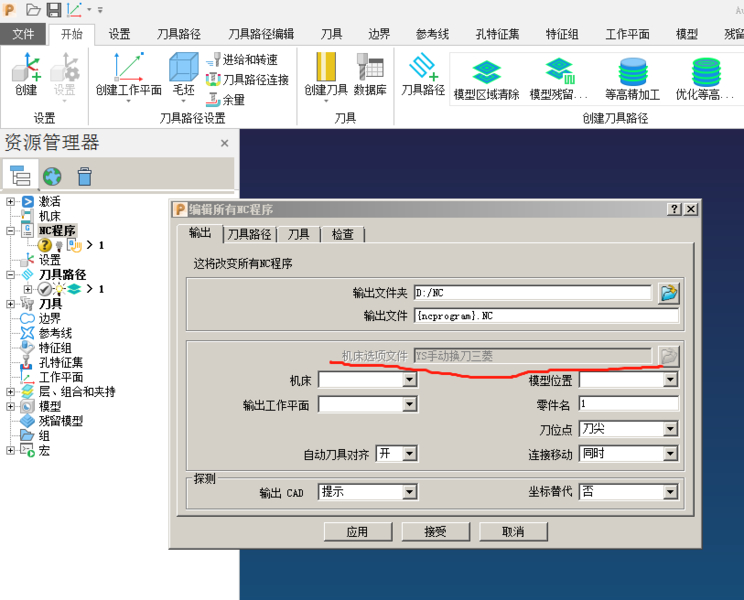
Task: Open the 余量 thickness setting
Action: pos(226,100)
